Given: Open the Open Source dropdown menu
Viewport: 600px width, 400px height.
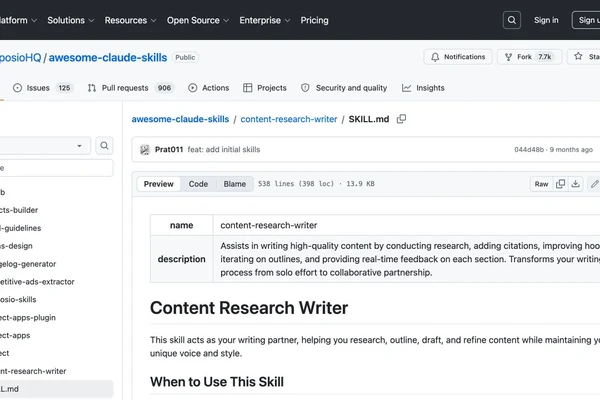Looking at the screenshot, I should pyautogui.click(x=197, y=20).
